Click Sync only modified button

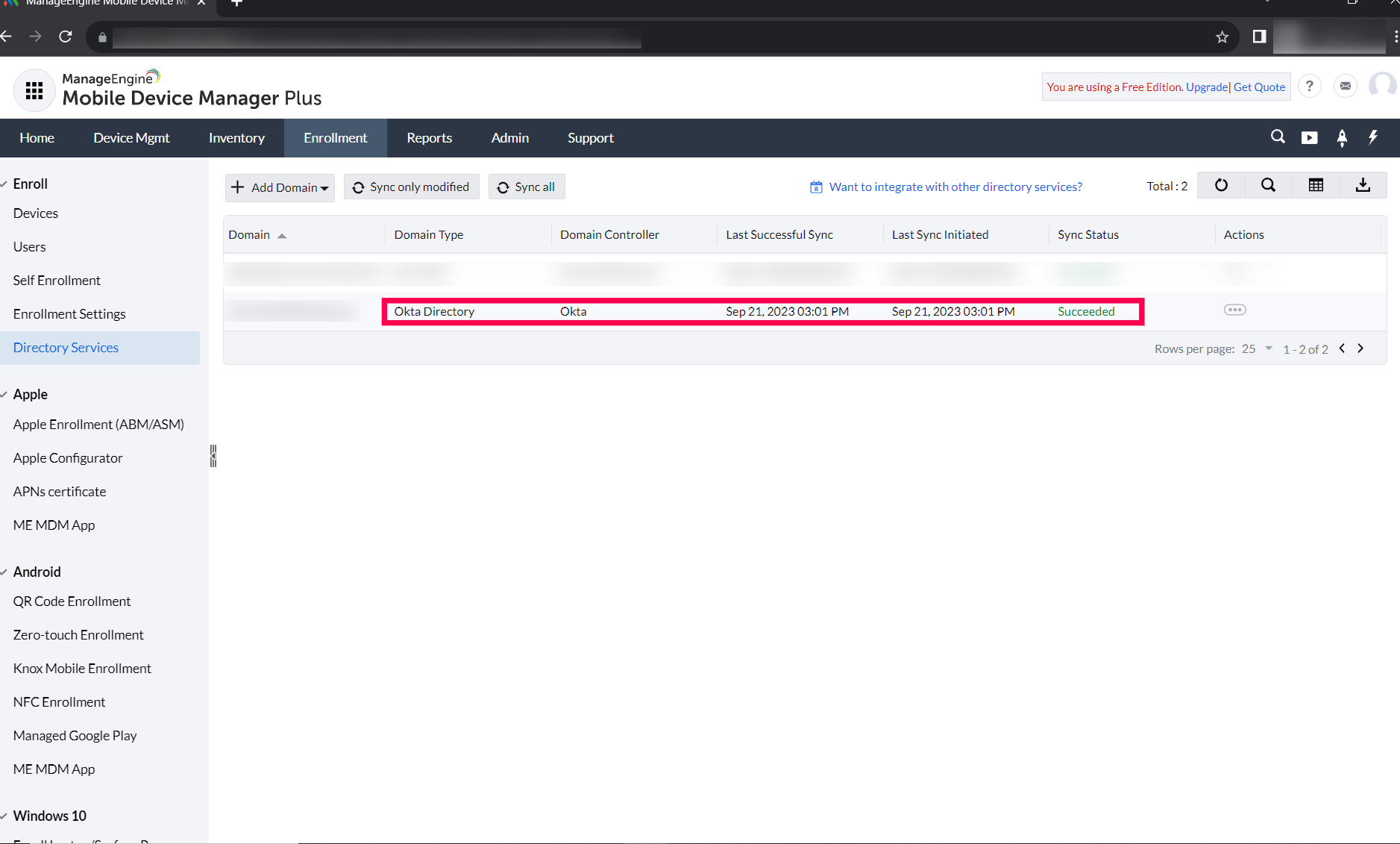pos(411,187)
